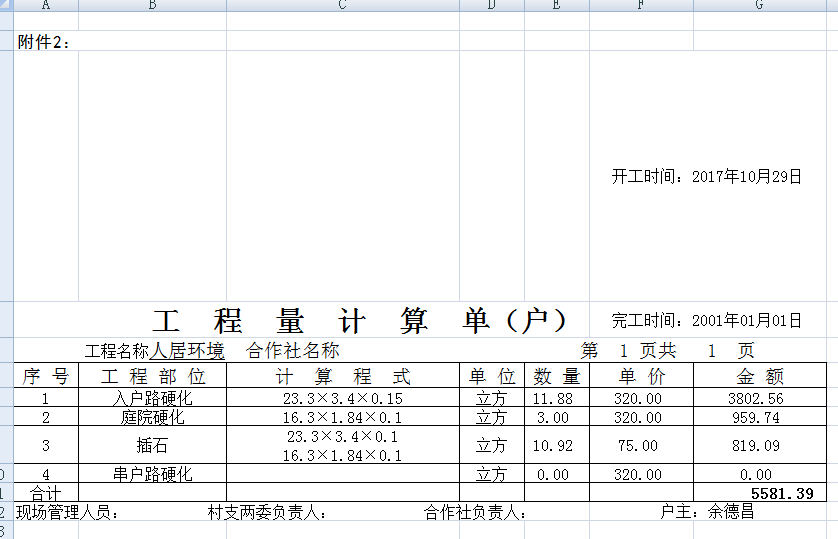Select quantity cell 3.00

(x=557, y=417)
